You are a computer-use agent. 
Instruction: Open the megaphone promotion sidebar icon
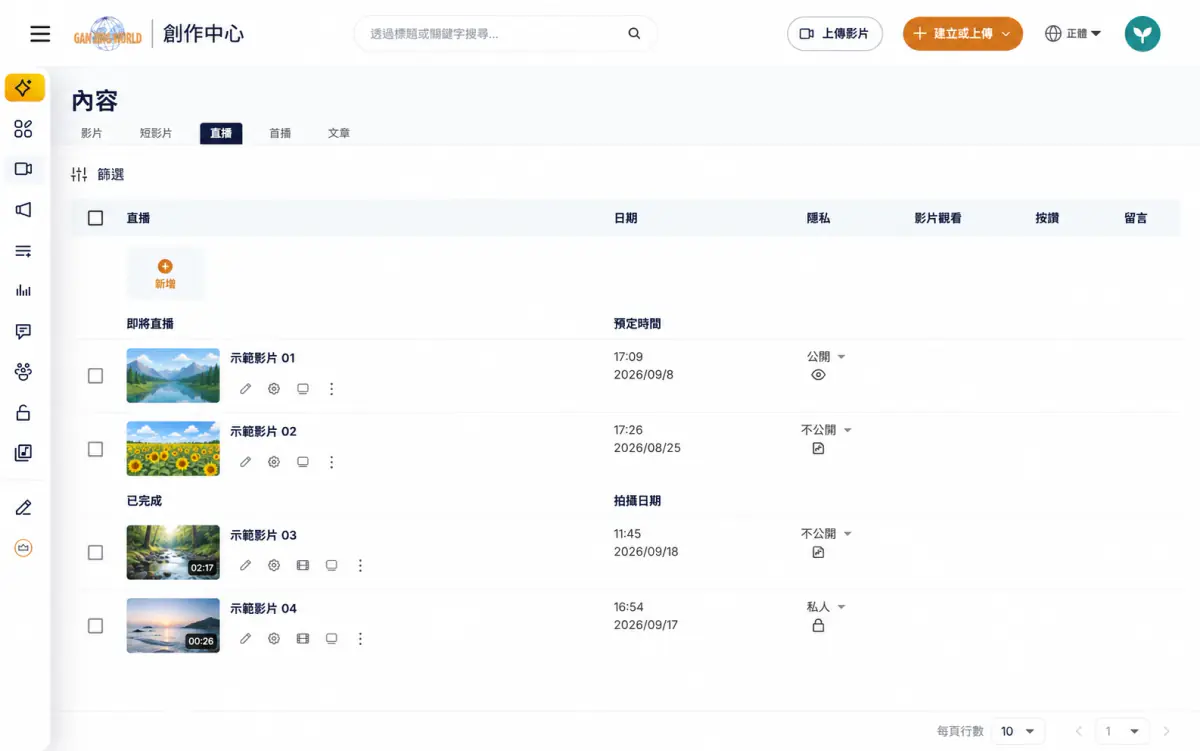click(x=23, y=210)
